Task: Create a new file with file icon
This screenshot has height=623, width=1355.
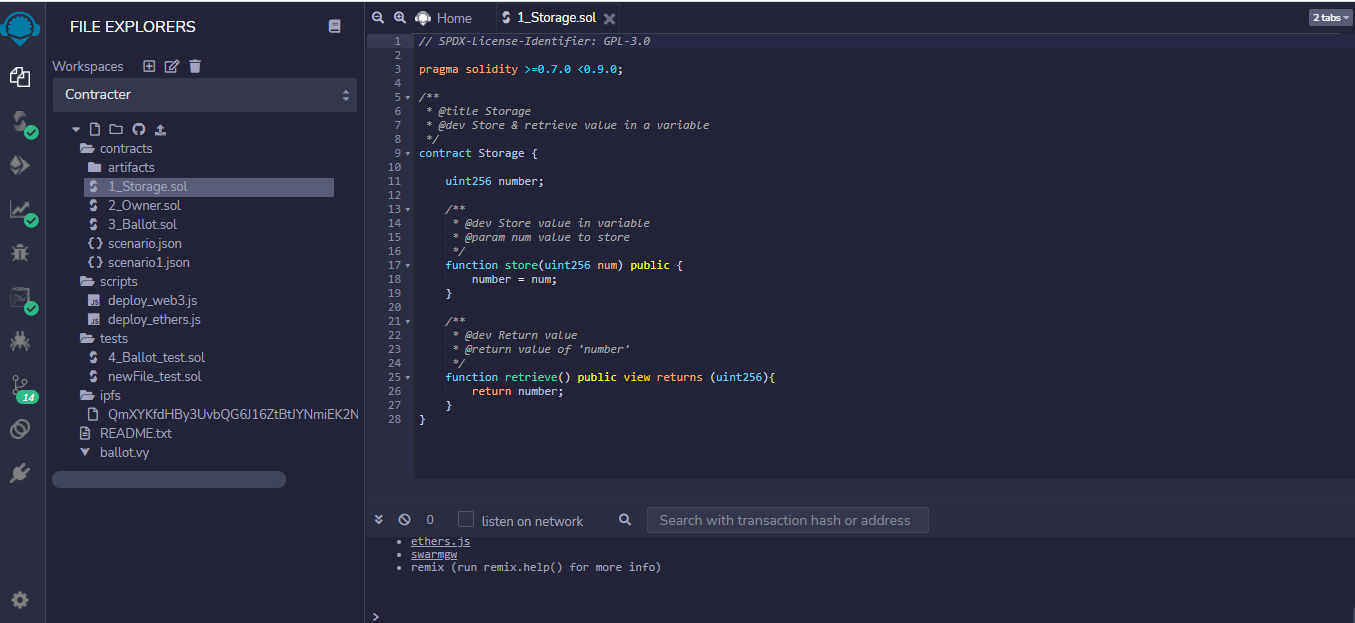Action: [95, 129]
